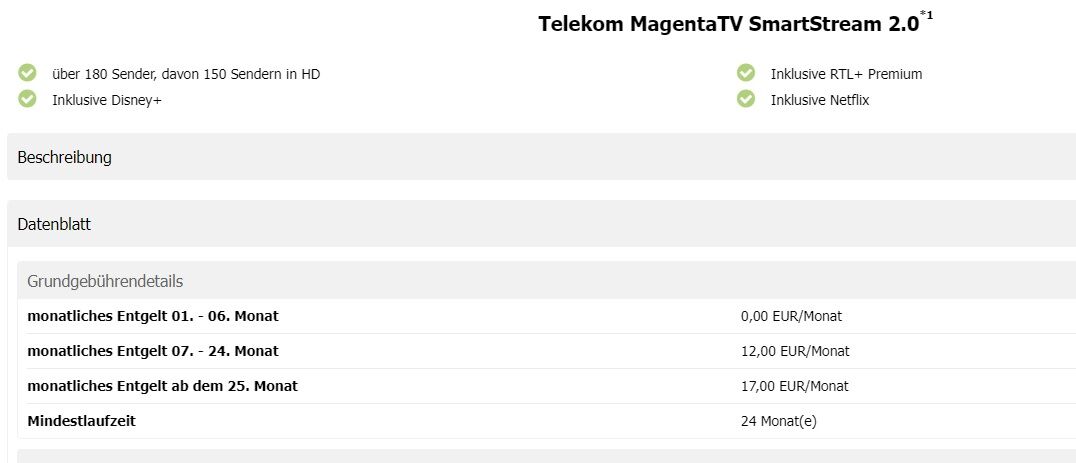The height and width of the screenshot is (463, 1076).
Task: Click the green checkmark next to Inklusive Netflix
Action: tap(745, 99)
